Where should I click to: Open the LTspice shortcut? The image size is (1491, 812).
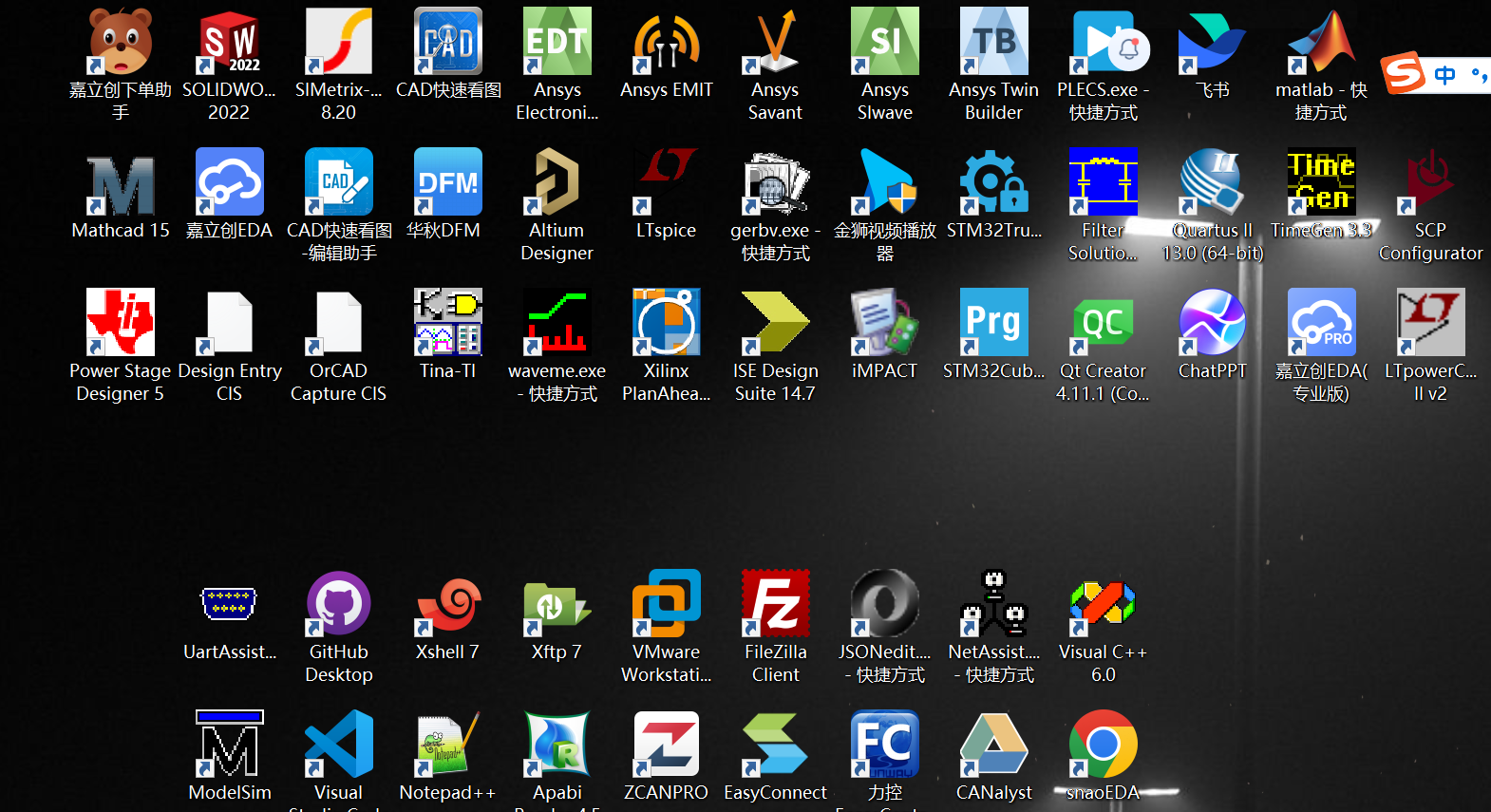[666, 182]
